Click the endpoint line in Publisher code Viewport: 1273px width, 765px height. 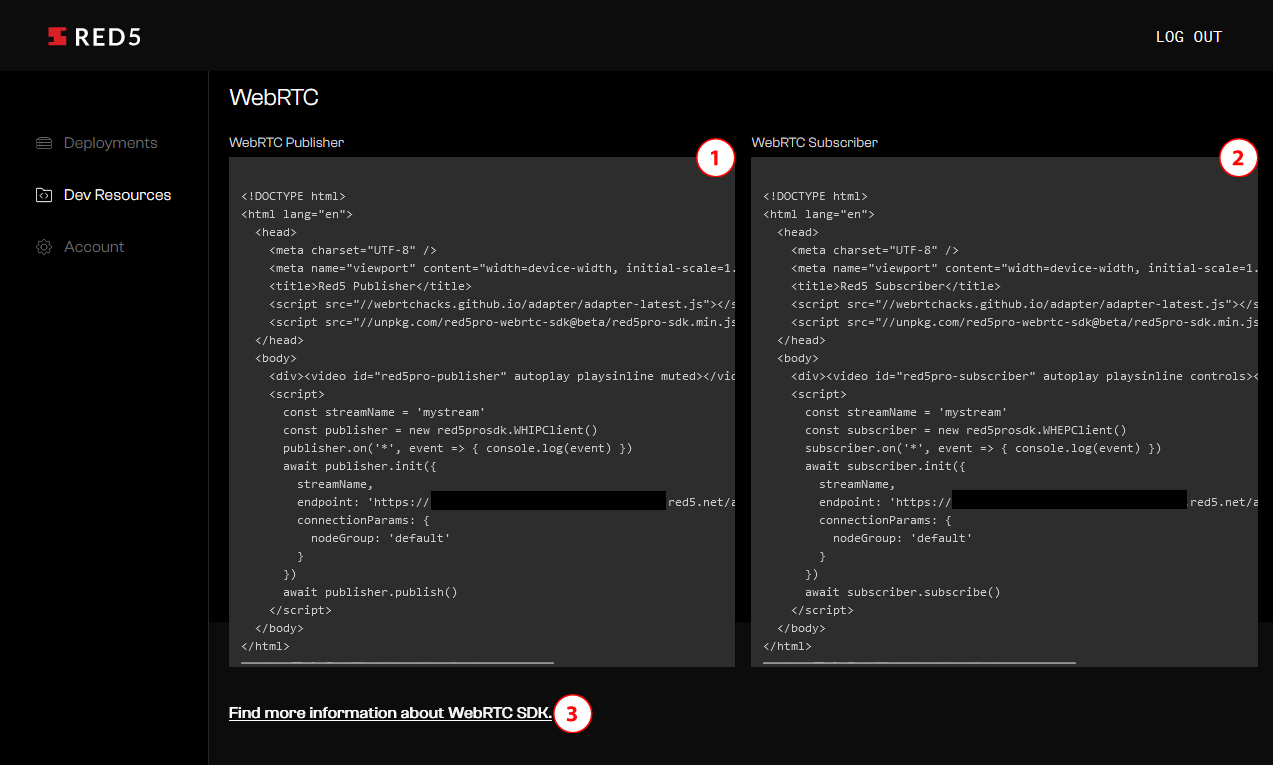click(x=516, y=502)
